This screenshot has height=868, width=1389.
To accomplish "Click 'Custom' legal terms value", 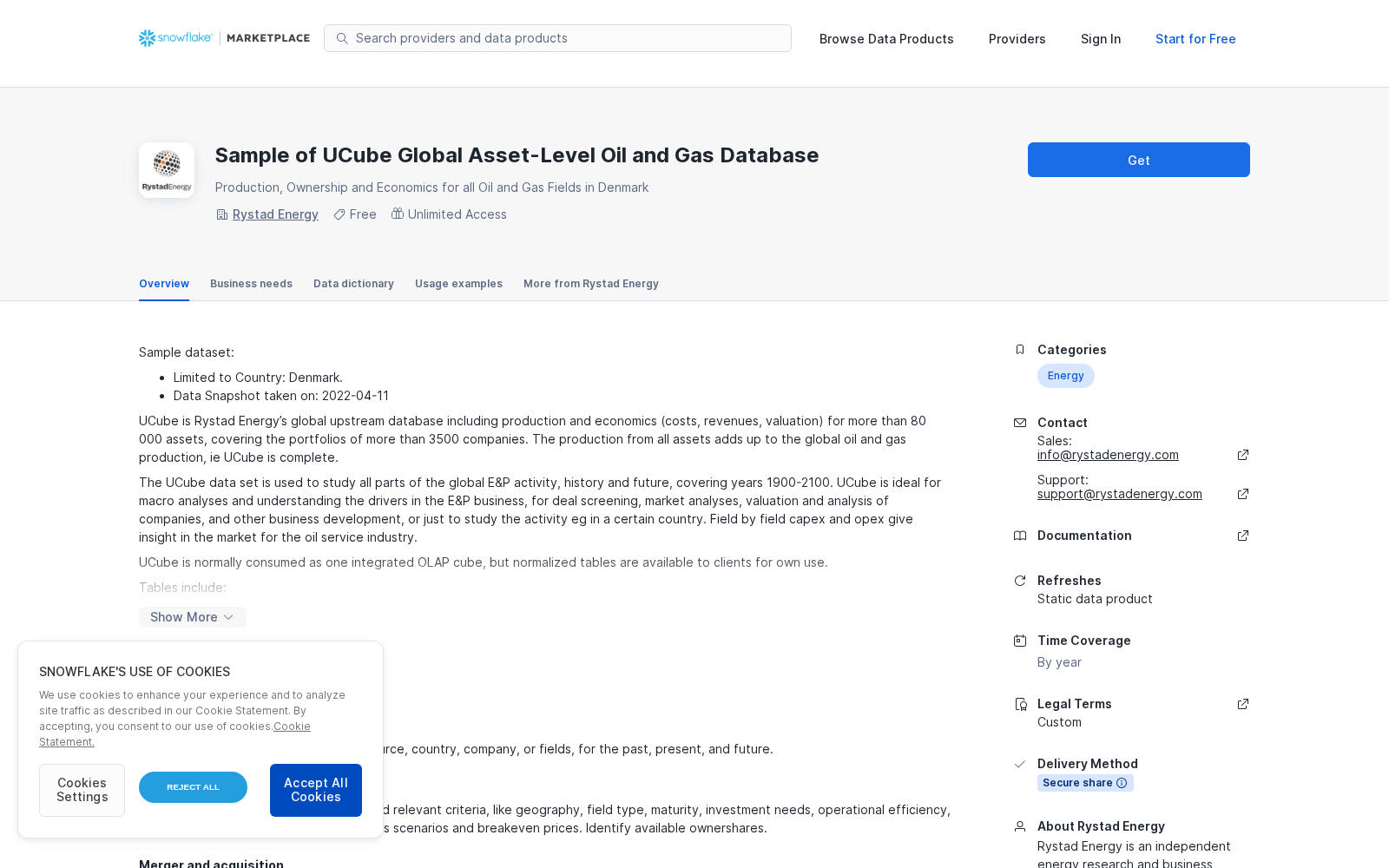I will pyautogui.click(x=1059, y=722).
